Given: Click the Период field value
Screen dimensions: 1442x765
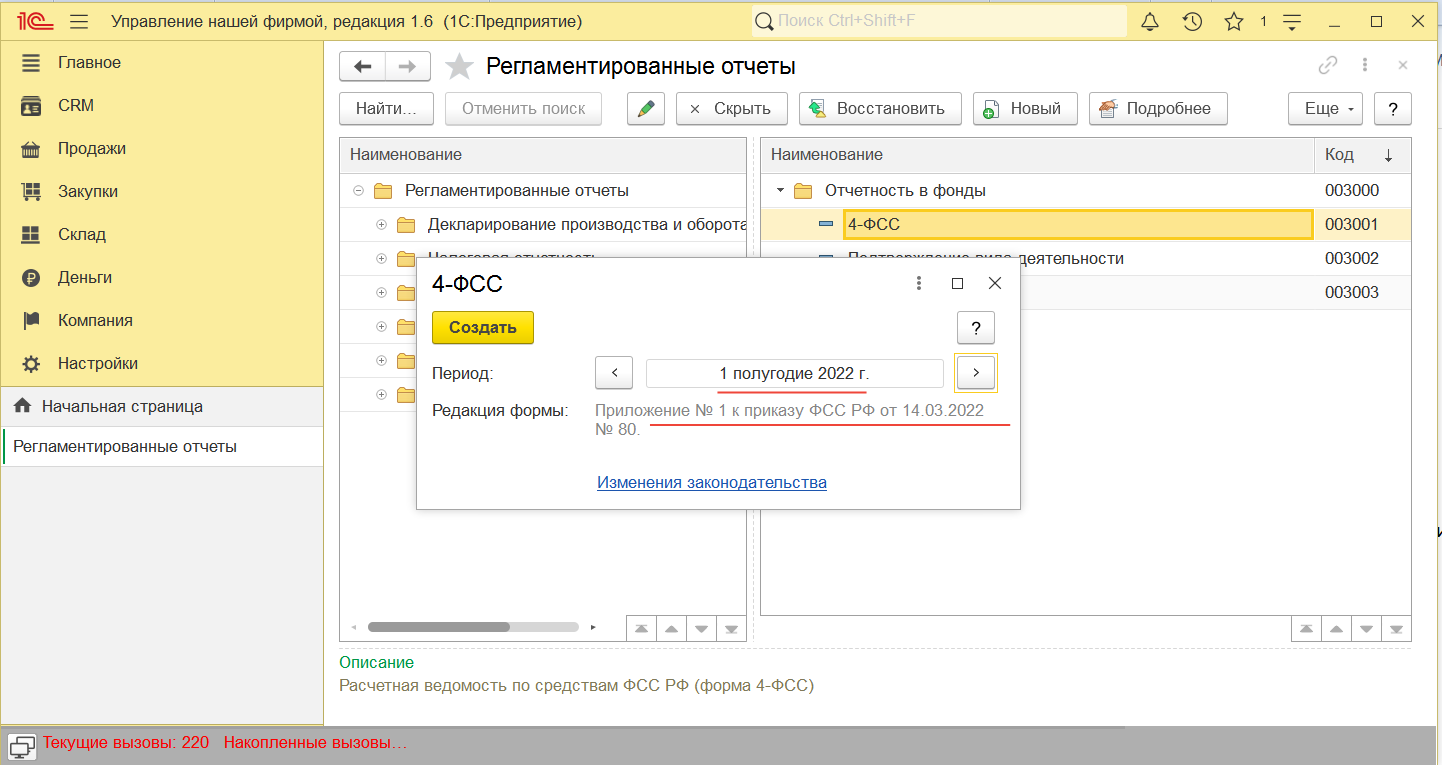Looking at the screenshot, I should pyautogui.click(x=795, y=374).
